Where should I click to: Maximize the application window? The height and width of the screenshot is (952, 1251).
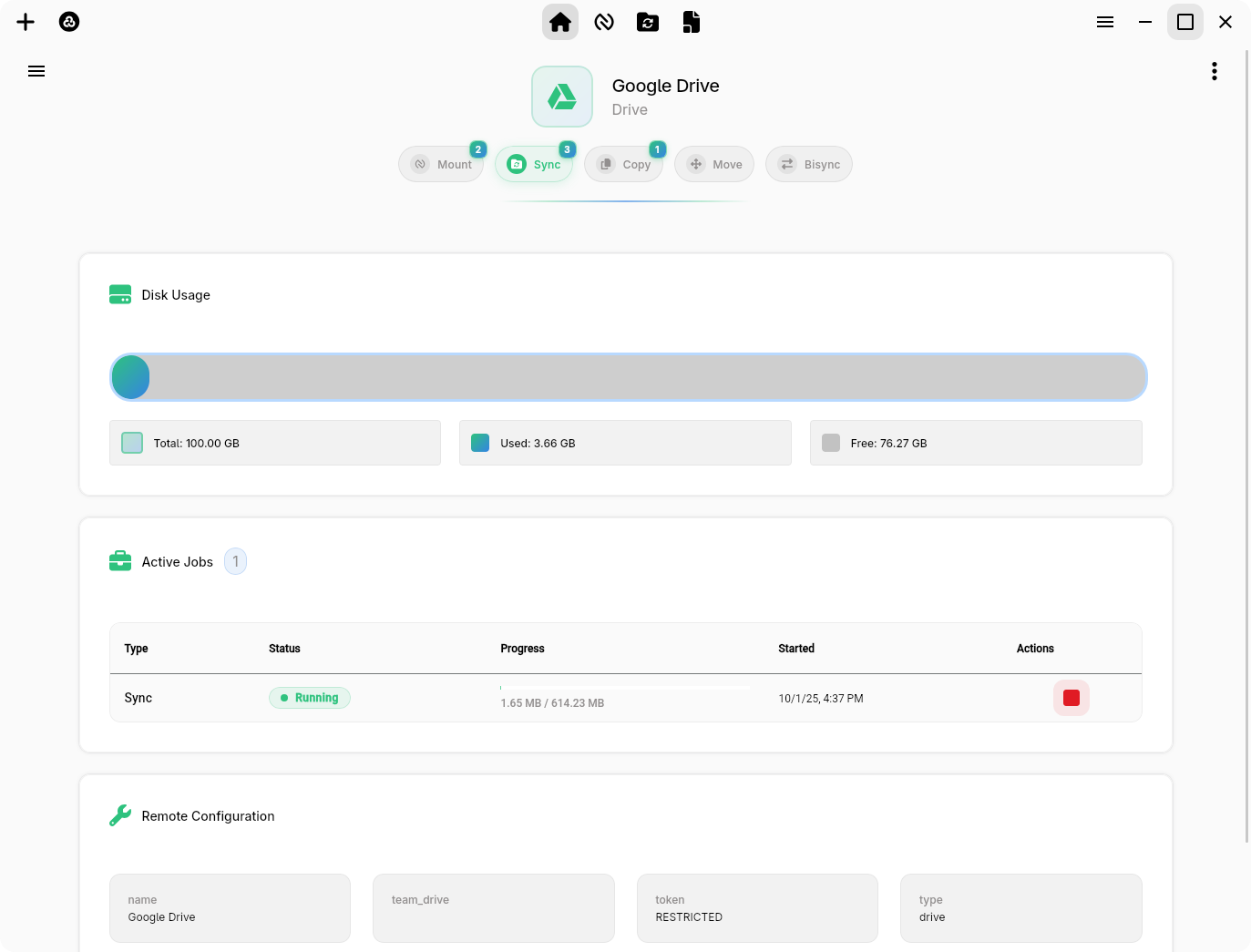coord(1185,22)
